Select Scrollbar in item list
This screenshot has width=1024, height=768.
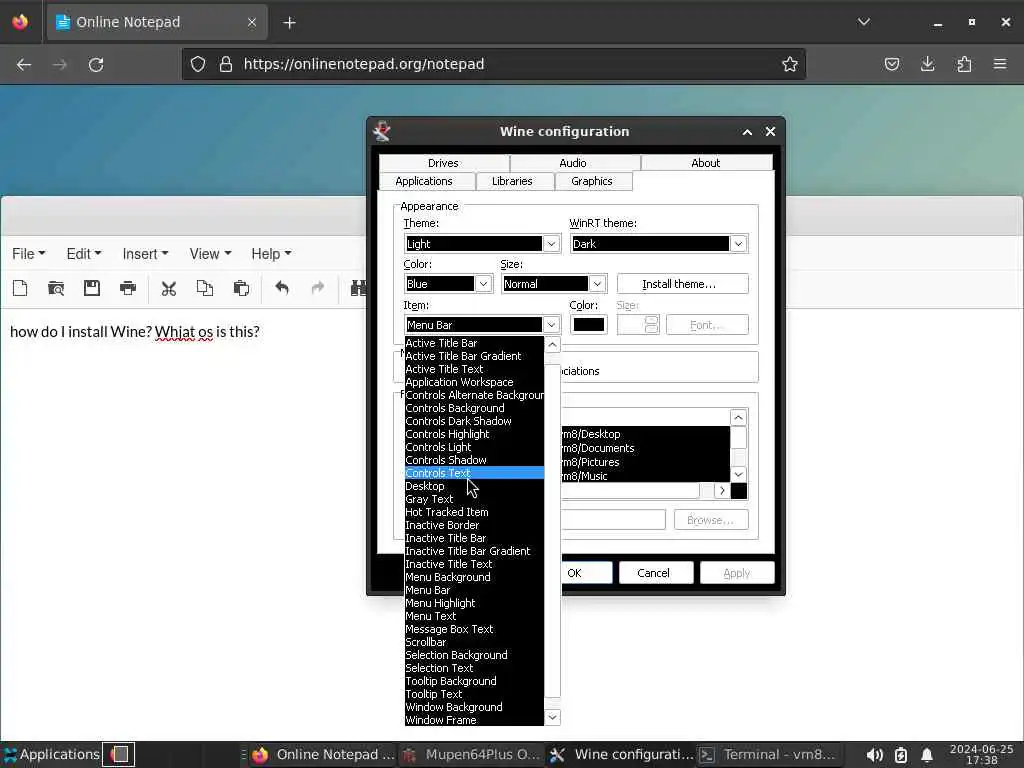tap(474, 642)
